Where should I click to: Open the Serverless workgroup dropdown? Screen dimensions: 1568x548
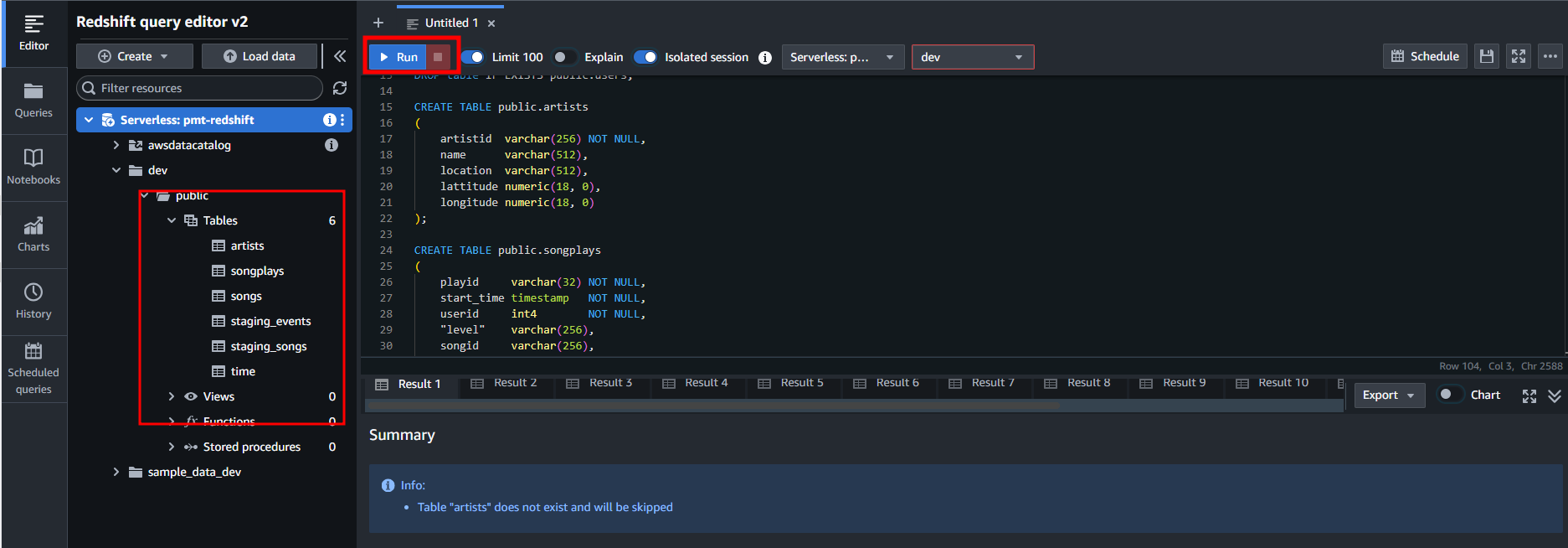coord(843,57)
